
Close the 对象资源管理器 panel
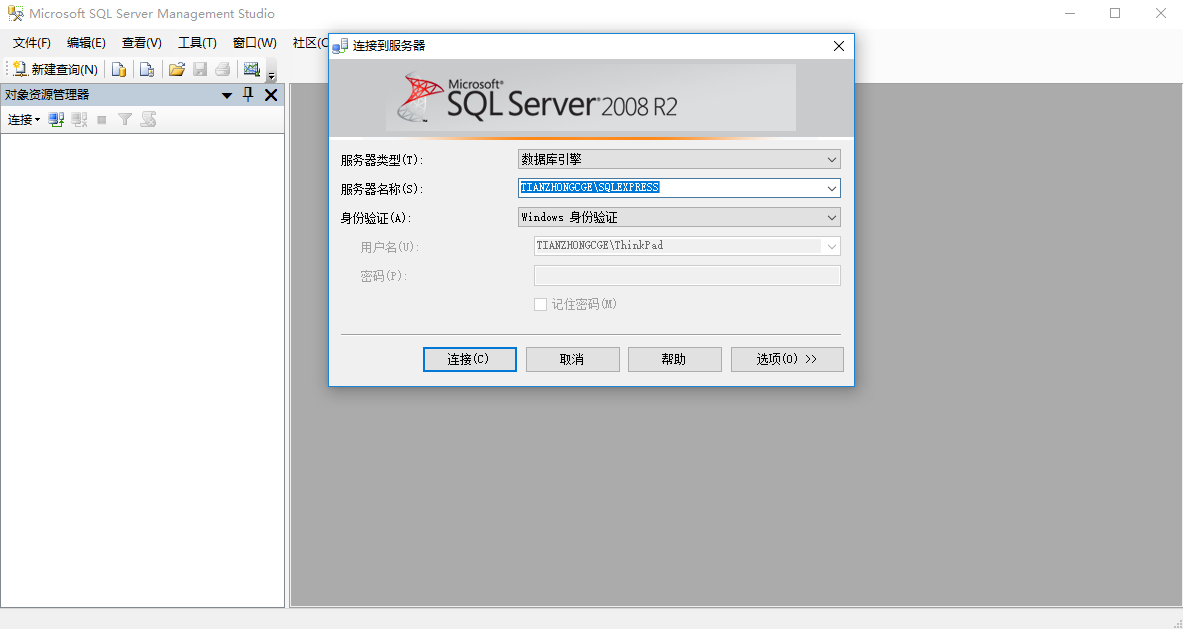[x=271, y=95]
